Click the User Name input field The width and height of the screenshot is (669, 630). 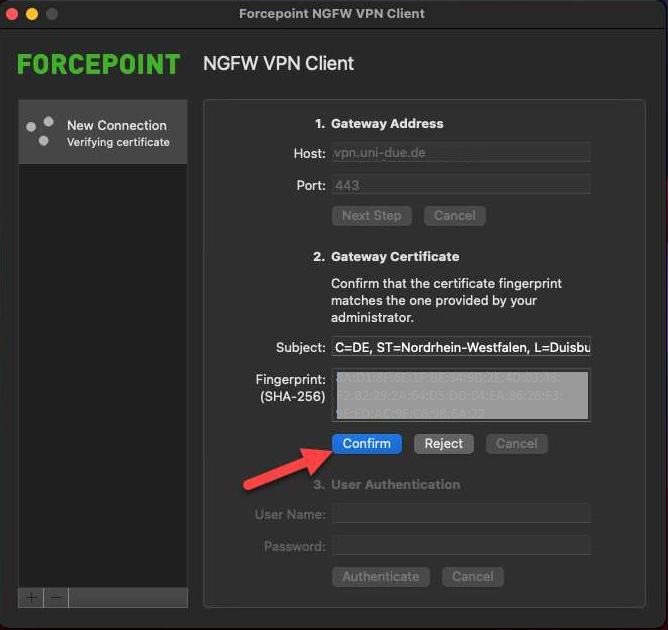pos(461,514)
